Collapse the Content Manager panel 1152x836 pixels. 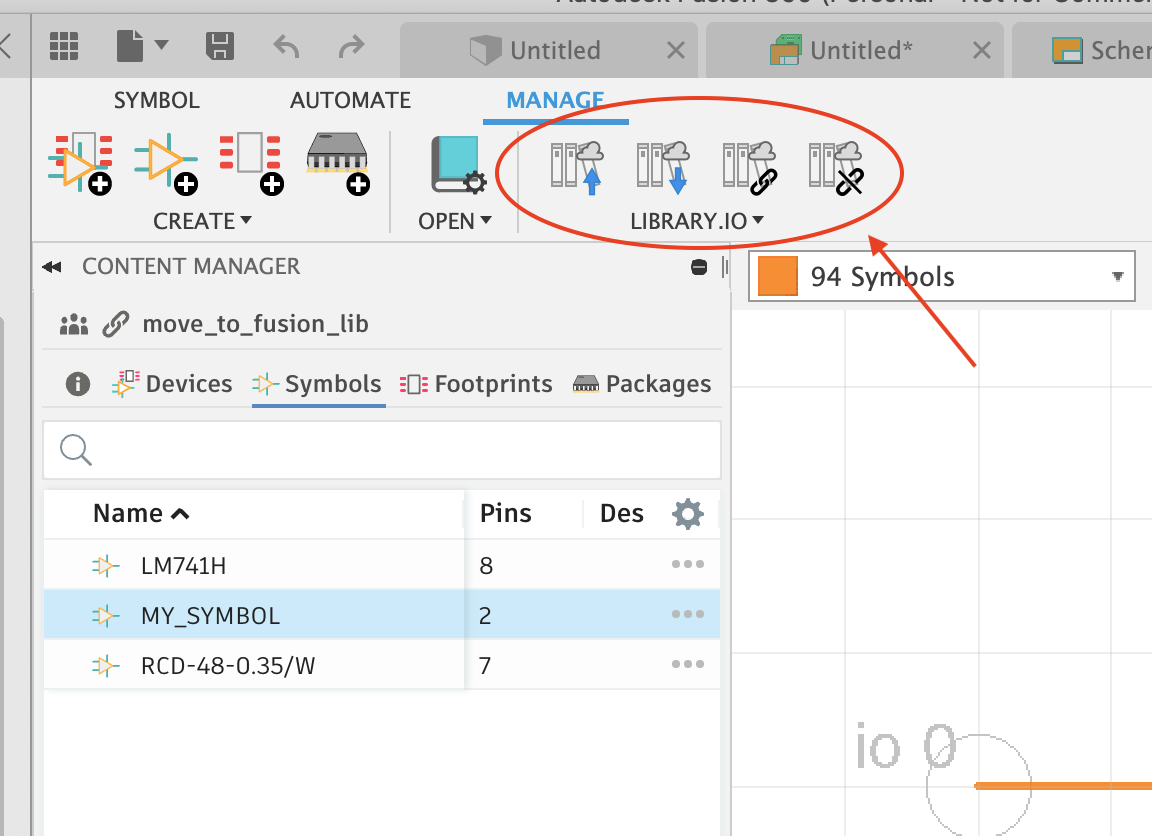tap(52, 266)
